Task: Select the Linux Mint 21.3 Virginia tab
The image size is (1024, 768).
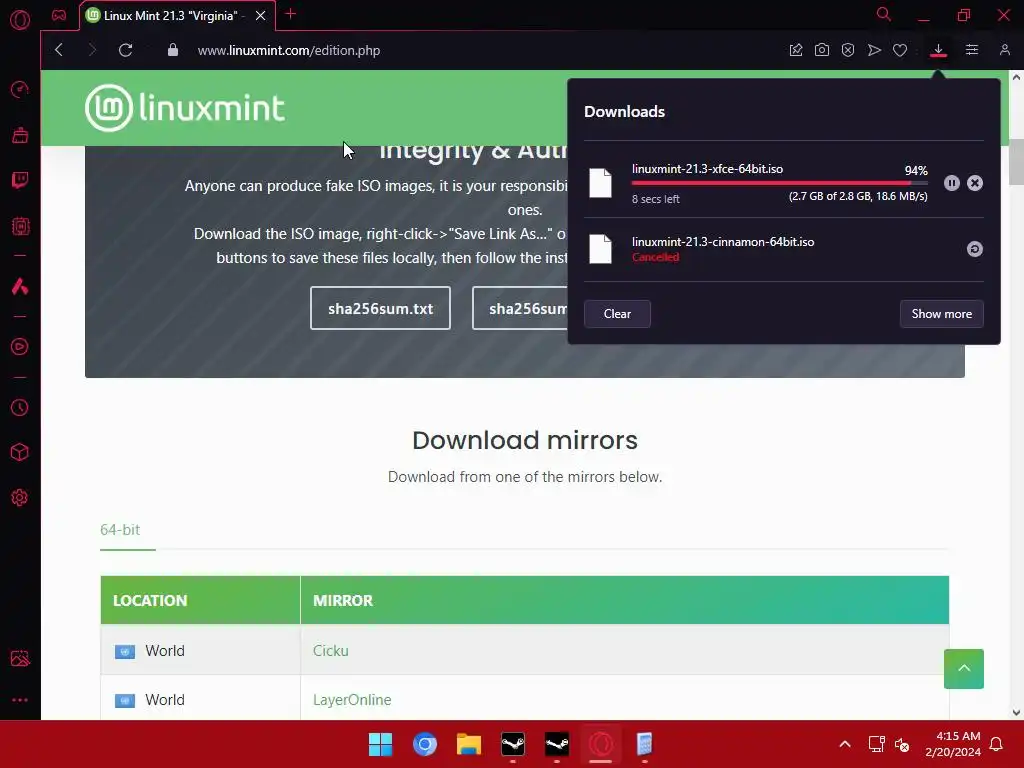Action: pos(170,16)
